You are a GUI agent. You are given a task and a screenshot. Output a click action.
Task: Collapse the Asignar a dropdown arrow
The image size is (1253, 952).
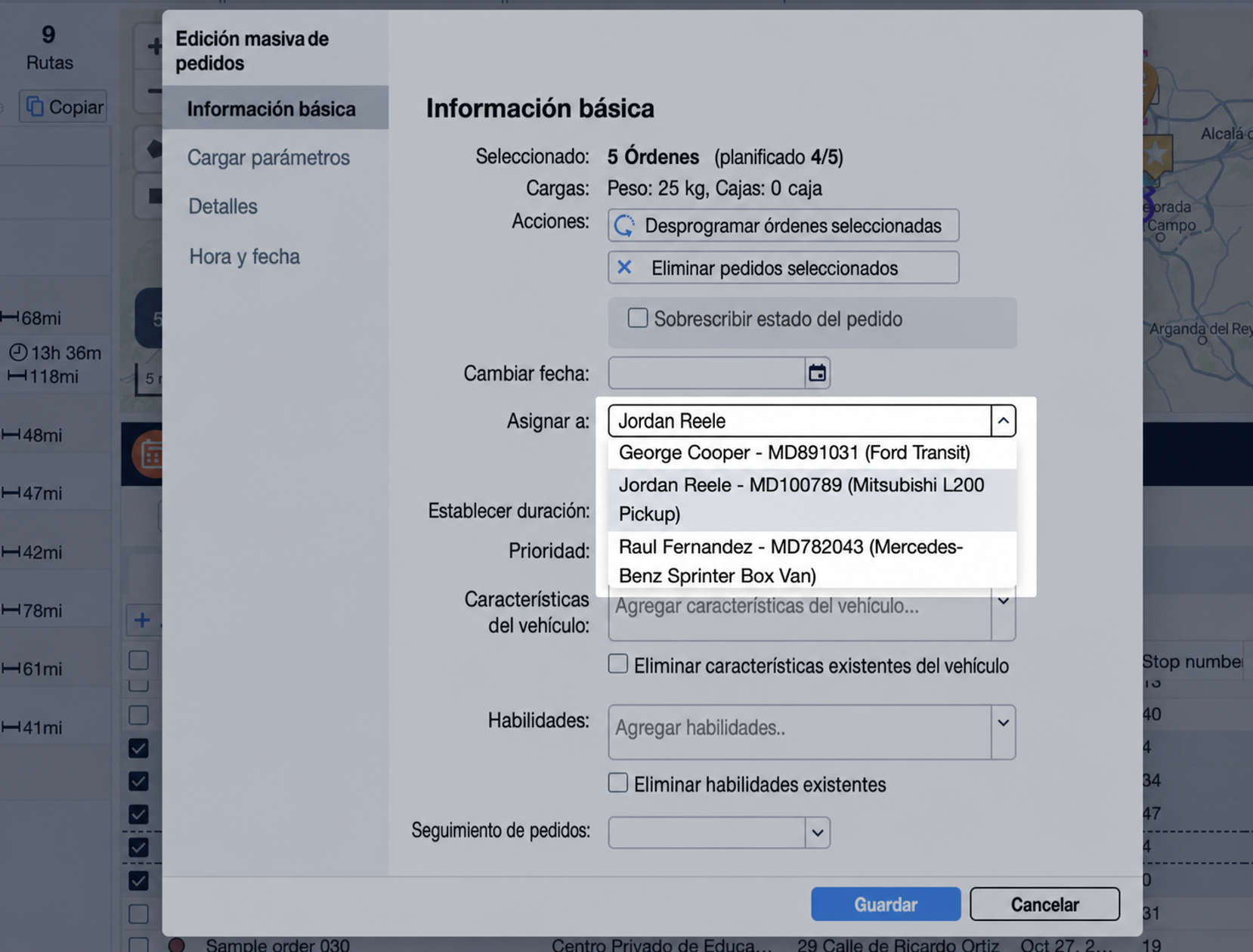pos(1003,421)
